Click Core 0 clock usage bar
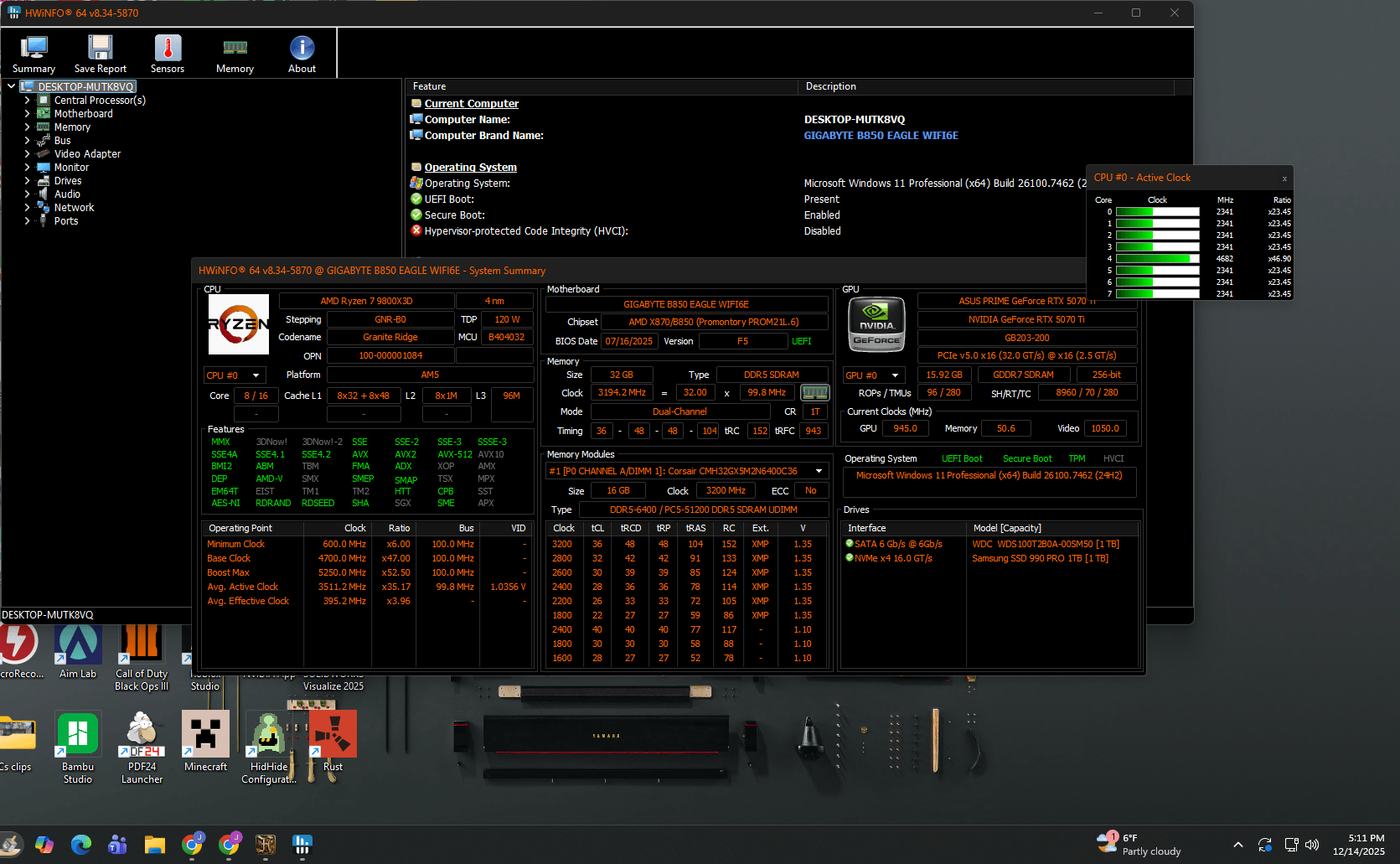This screenshot has width=1400, height=864. 1158,212
